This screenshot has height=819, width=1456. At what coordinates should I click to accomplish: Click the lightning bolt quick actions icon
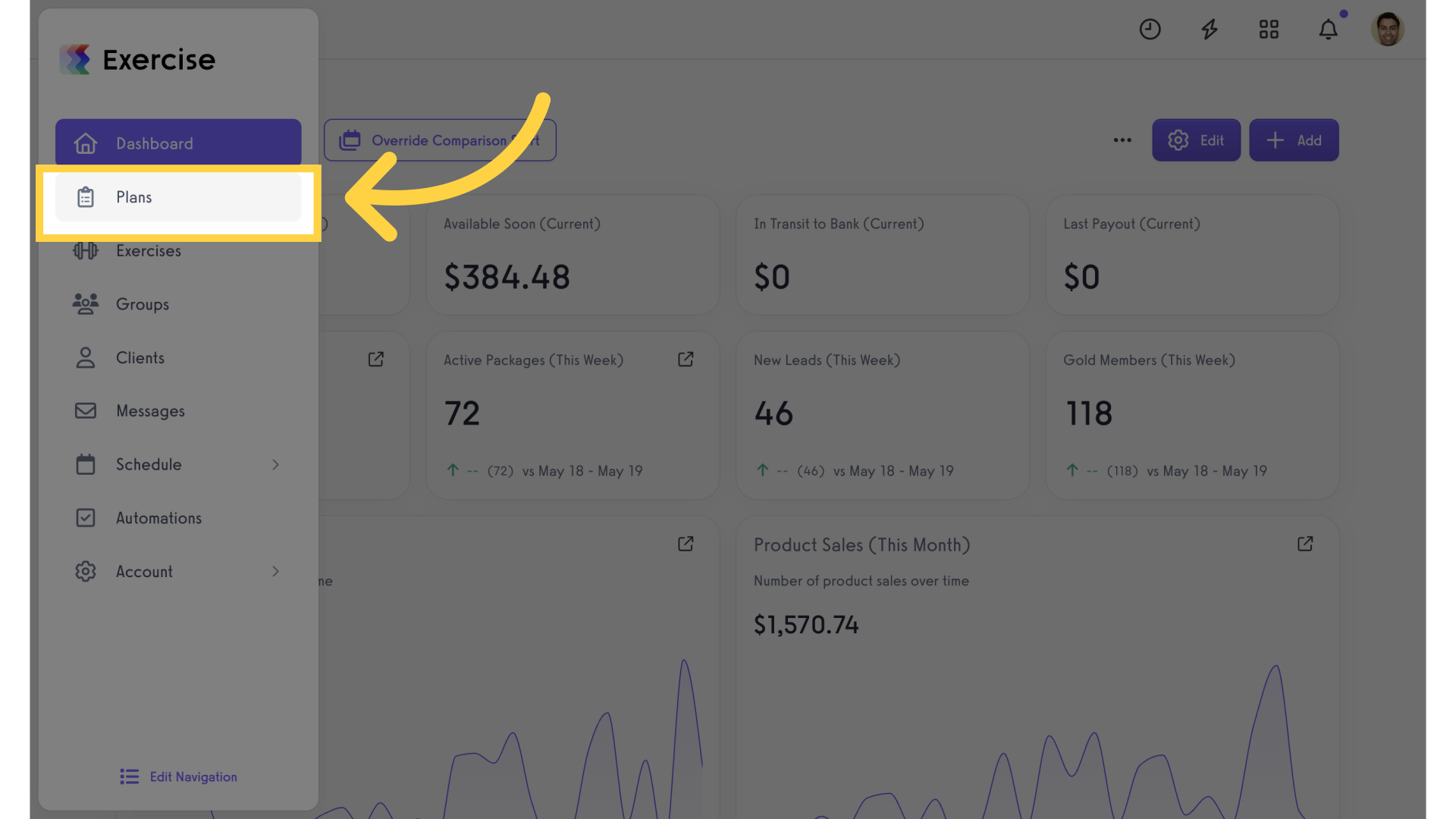(1210, 30)
